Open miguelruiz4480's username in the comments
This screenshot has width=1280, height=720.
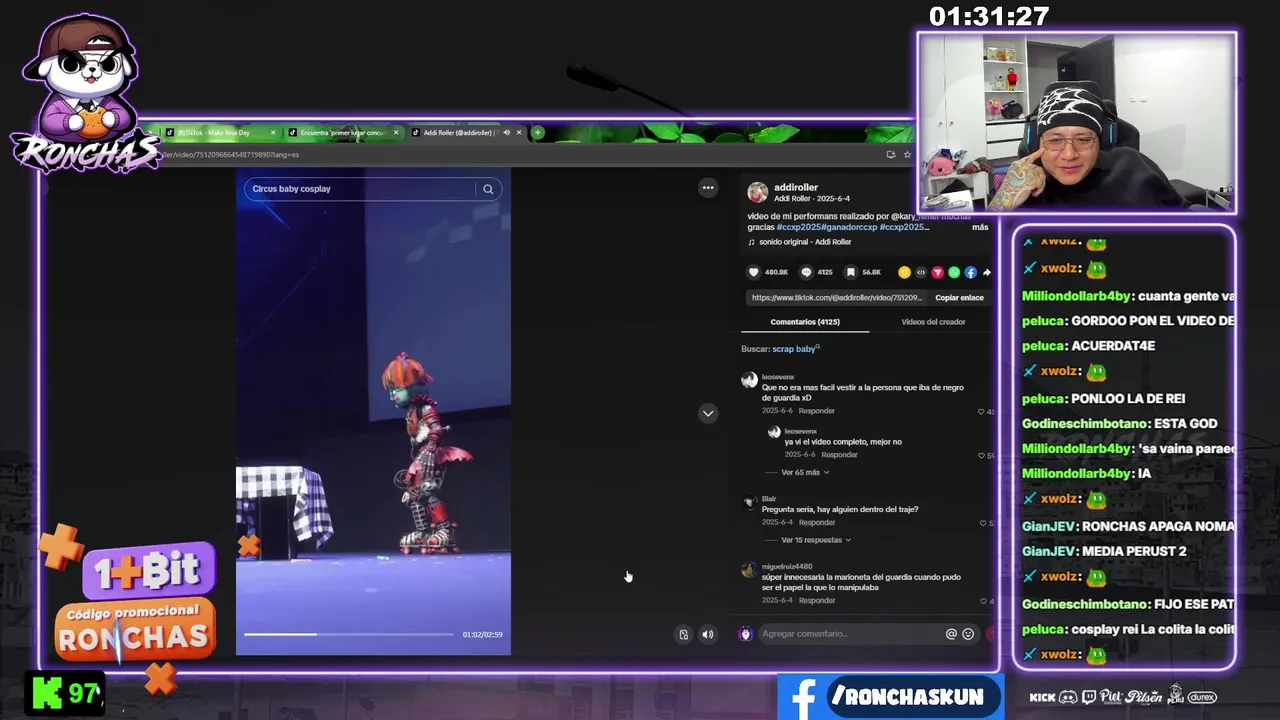coord(787,567)
